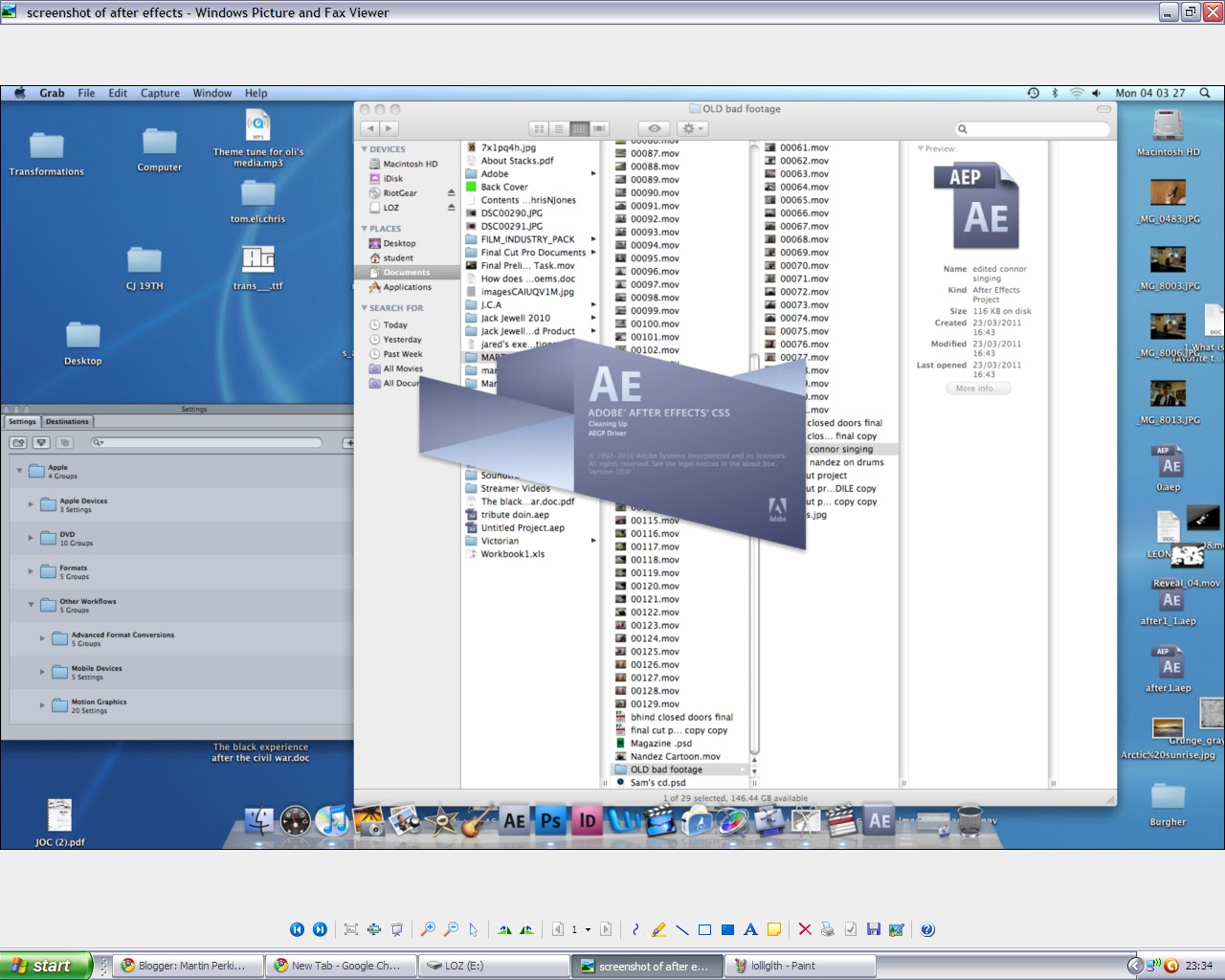Open the Grab menu
Viewport: 1225px width, 980px height.
(x=52, y=93)
